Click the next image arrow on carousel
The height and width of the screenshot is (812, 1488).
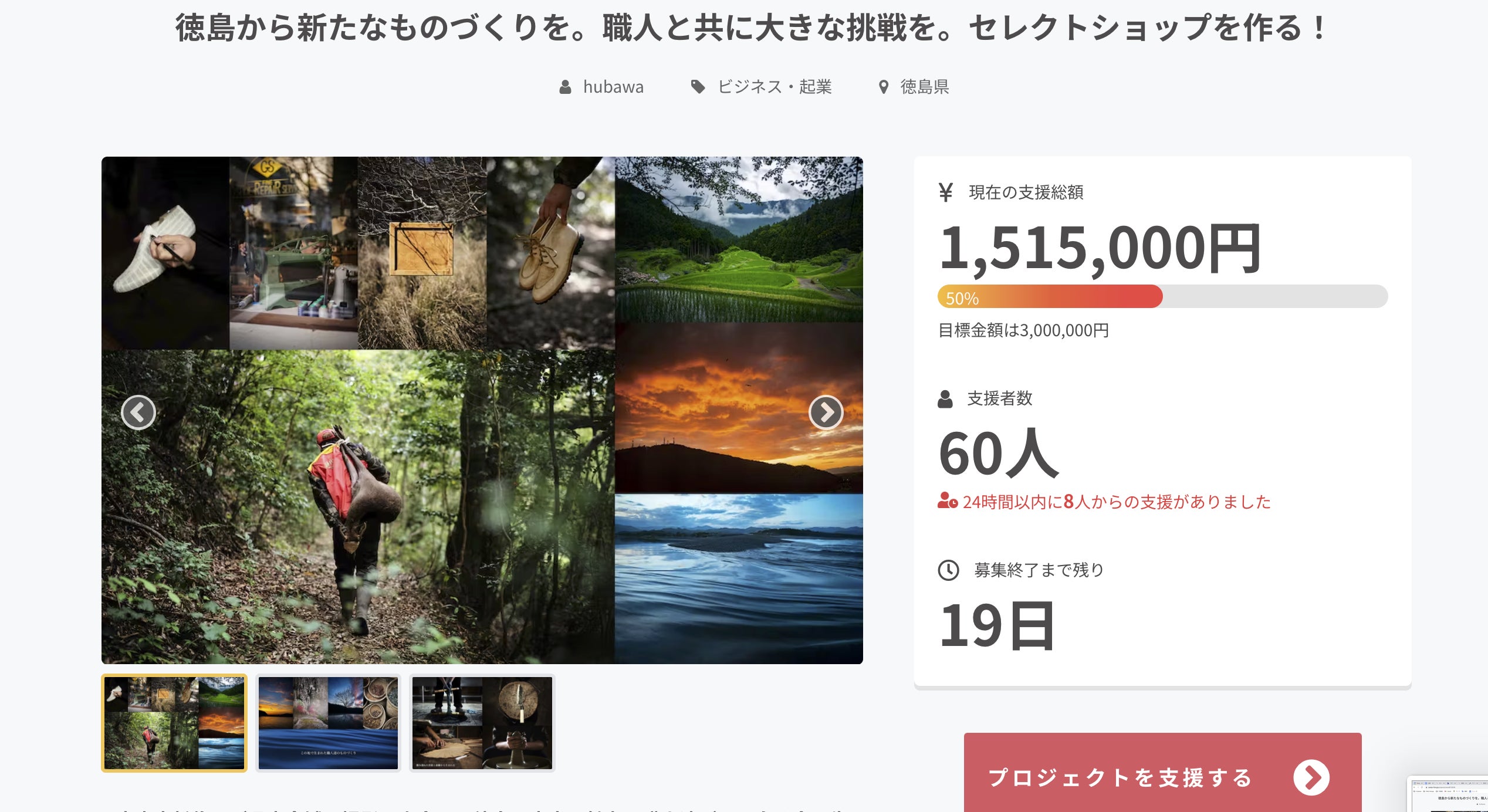point(826,412)
